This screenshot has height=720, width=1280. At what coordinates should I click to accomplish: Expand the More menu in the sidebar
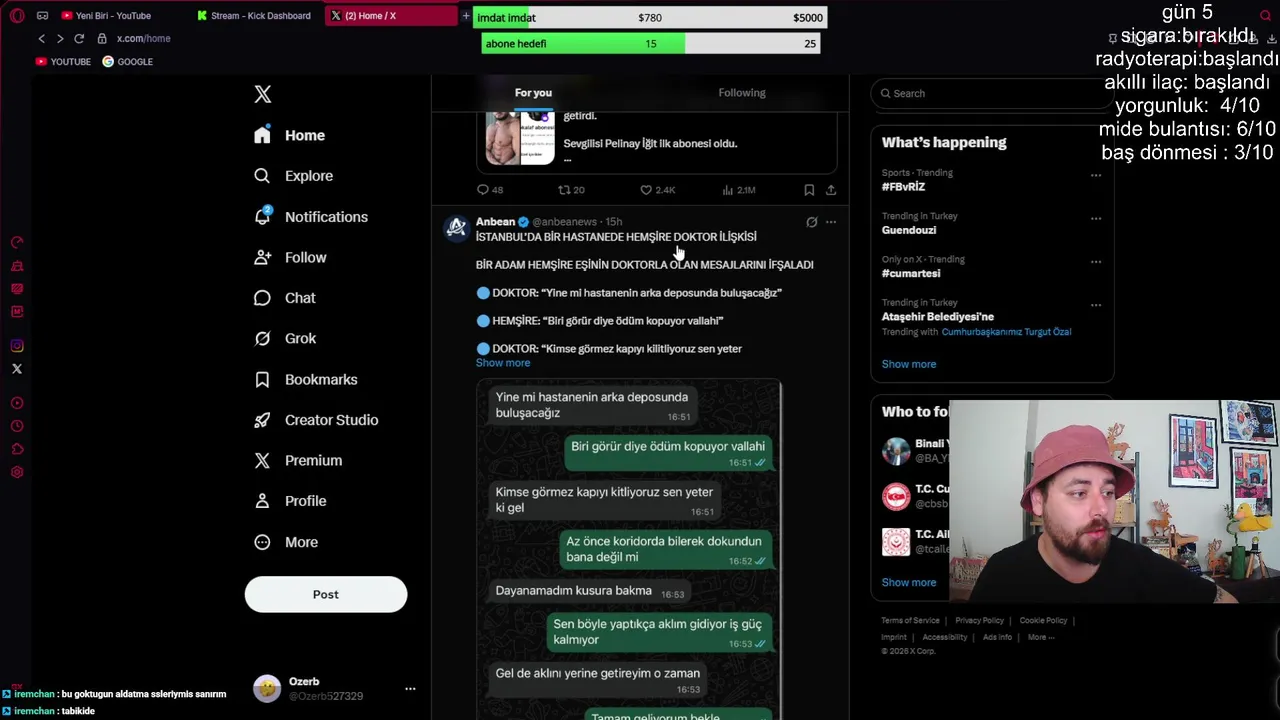click(286, 542)
